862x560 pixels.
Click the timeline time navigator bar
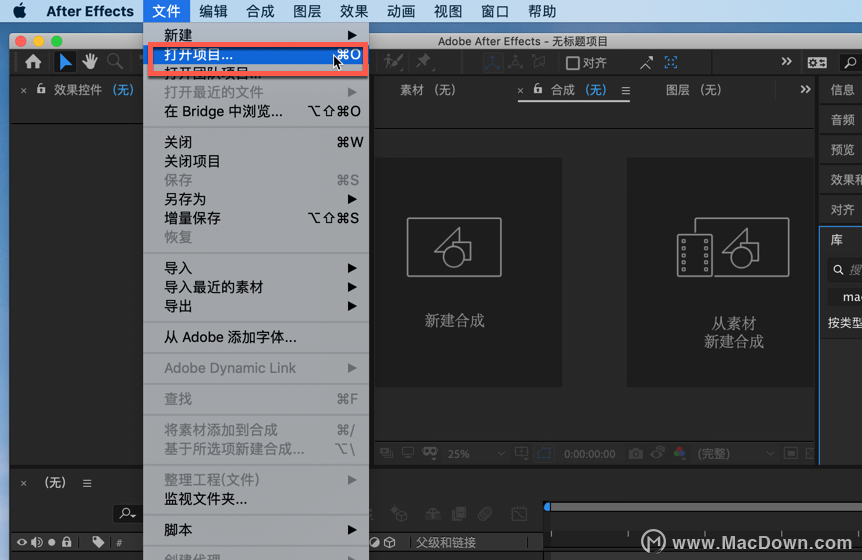[x=706, y=507]
